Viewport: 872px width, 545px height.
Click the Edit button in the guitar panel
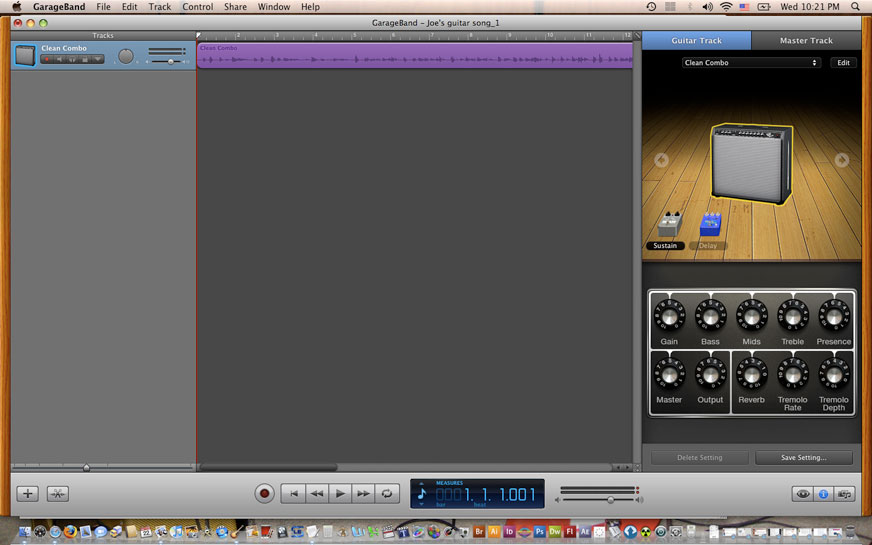coord(843,63)
